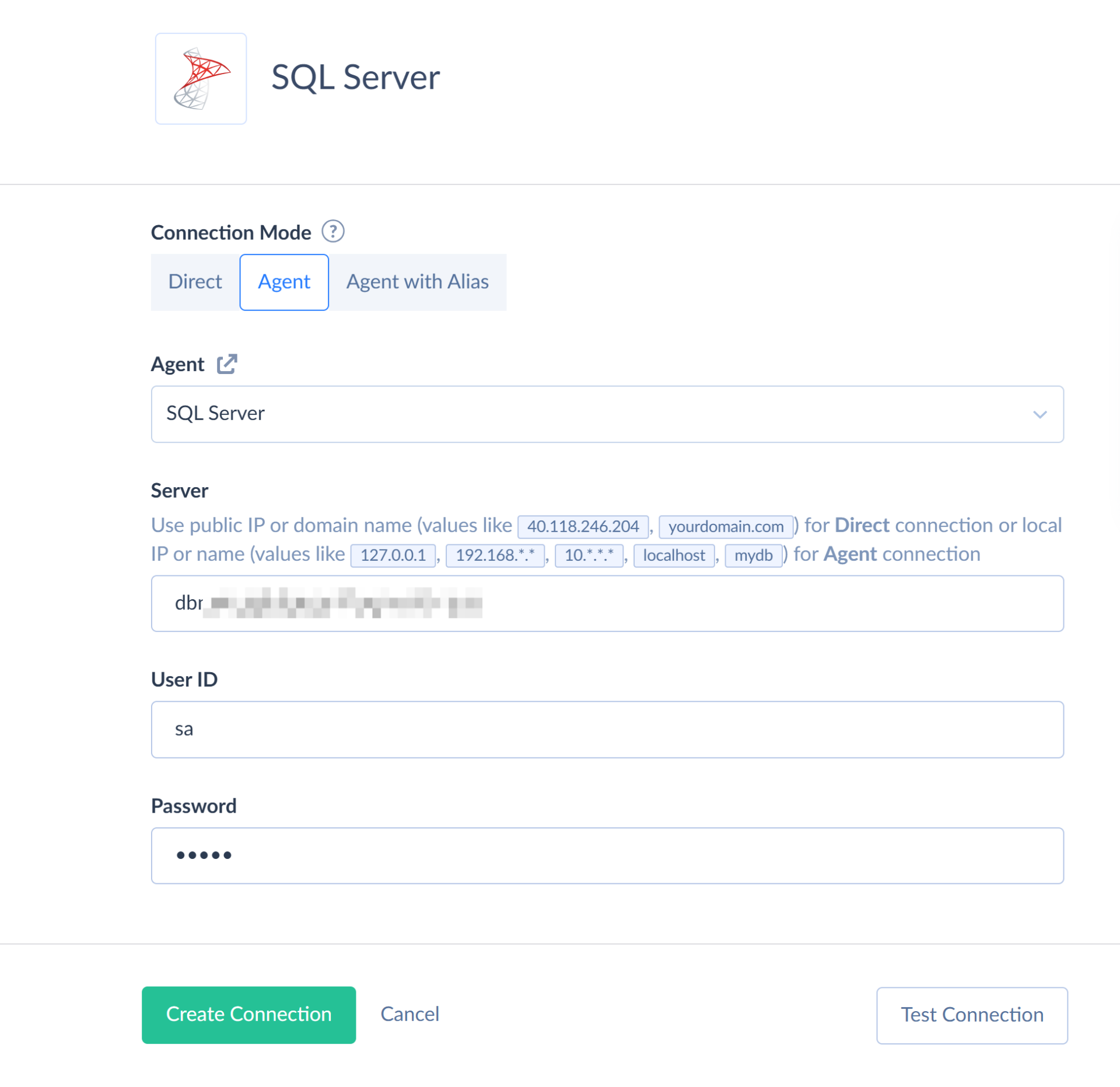Click the 127.0.0.1 example value chip
The width and height of the screenshot is (1120, 1087).
click(x=393, y=555)
